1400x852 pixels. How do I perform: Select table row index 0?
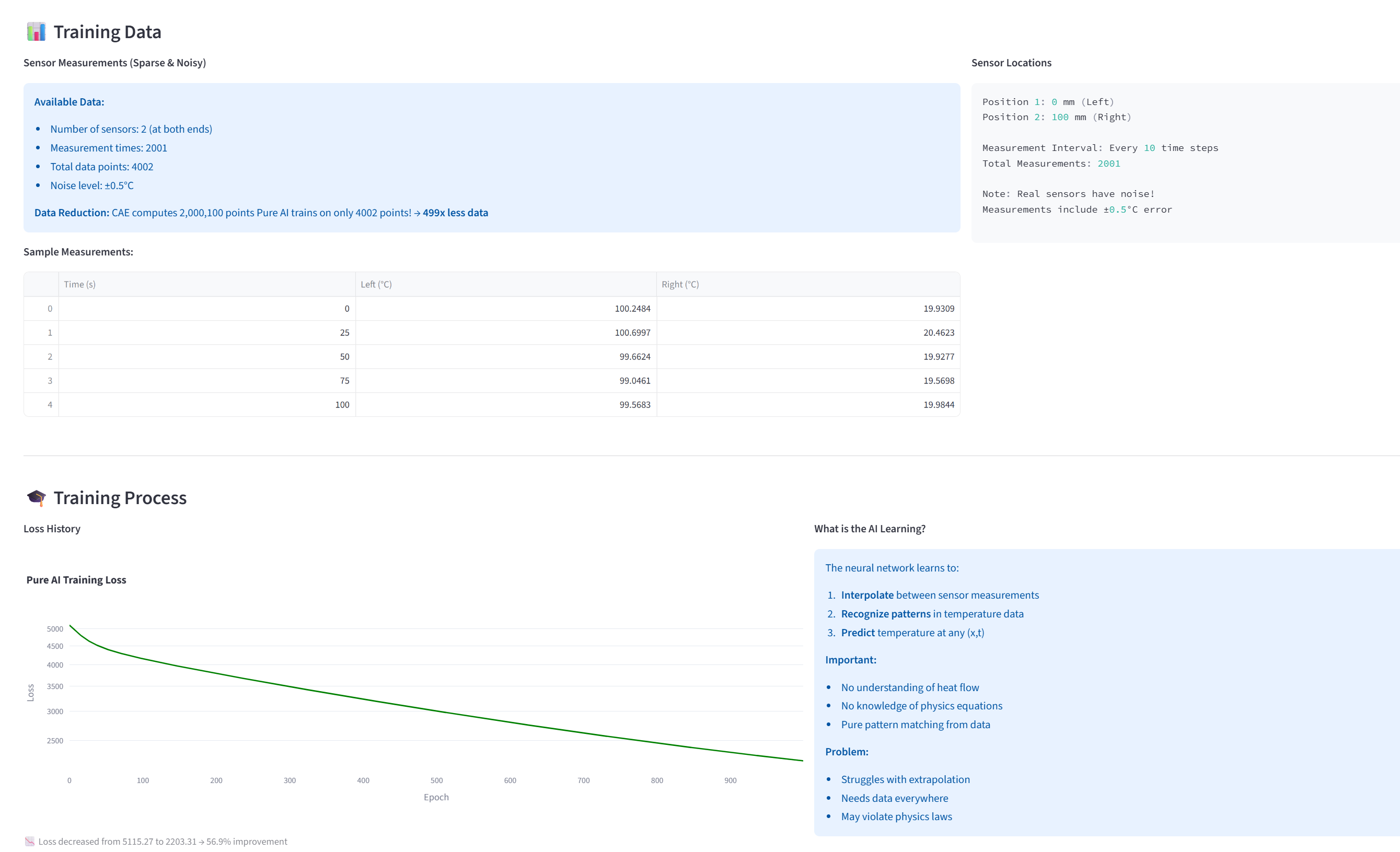pyautogui.click(x=50, y=308)
